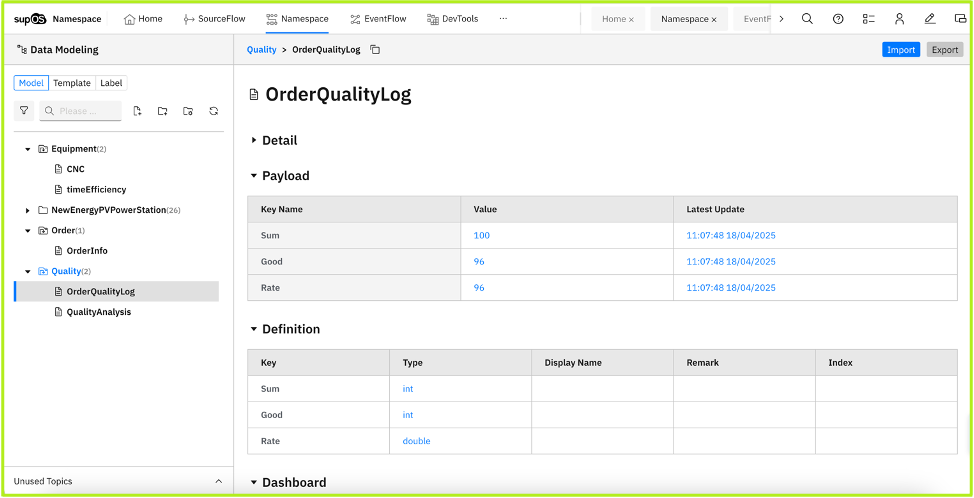
Task: Switch to the Template tab
Action: click(x=72, y=83)
